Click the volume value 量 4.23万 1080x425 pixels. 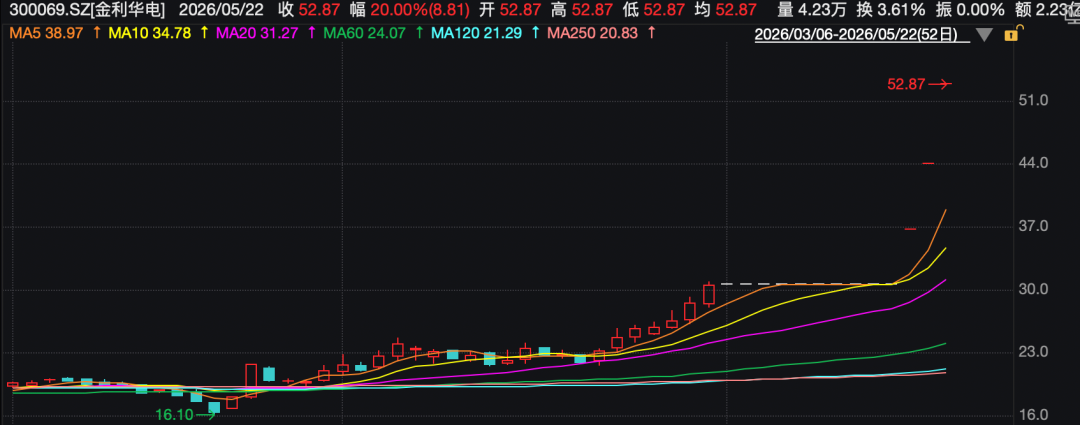812,10
